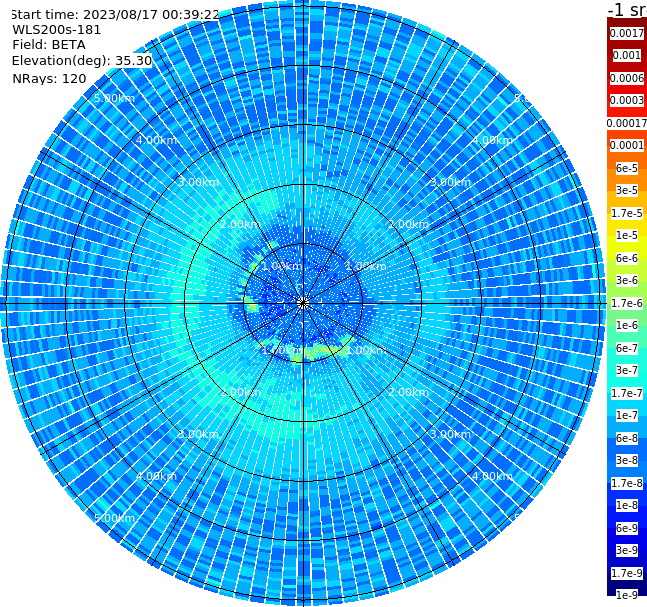Select the 0.0017 colorbar value
Screen dimensions: 647x607
pos(627,33)
